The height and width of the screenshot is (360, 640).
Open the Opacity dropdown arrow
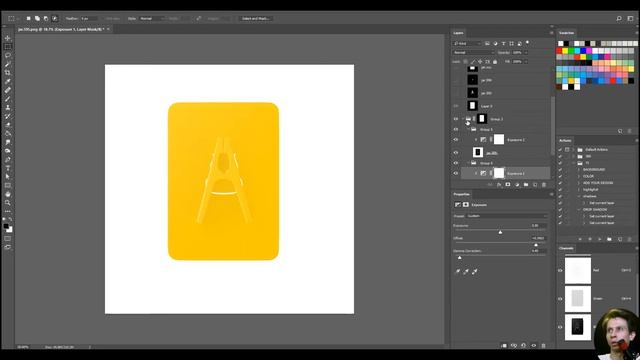[x=526, y=52]
